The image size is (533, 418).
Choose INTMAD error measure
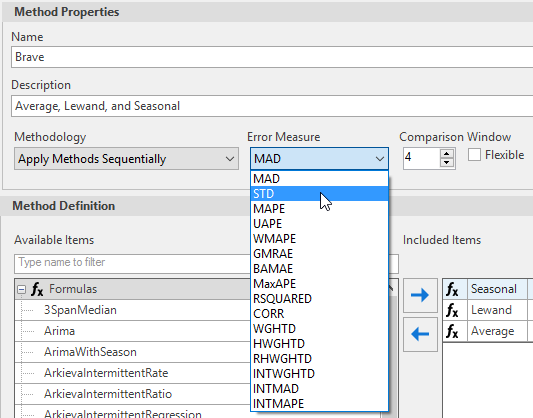pyautogui.click(x=319, y=388)
